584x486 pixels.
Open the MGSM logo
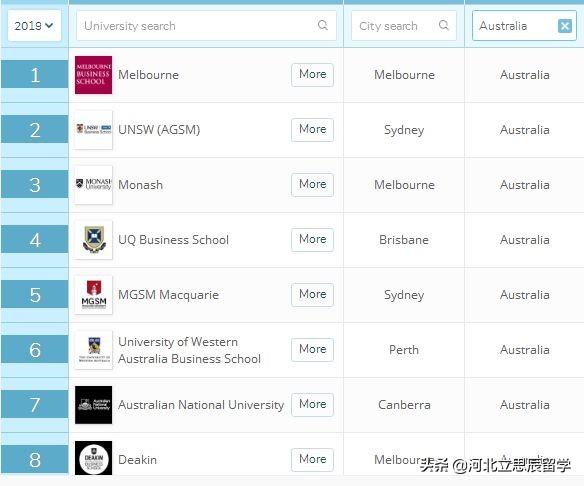click(93, 295)
